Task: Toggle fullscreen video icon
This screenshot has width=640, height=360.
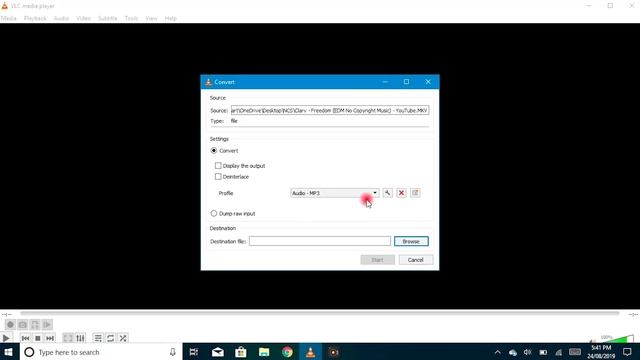Action: point(68,338)
